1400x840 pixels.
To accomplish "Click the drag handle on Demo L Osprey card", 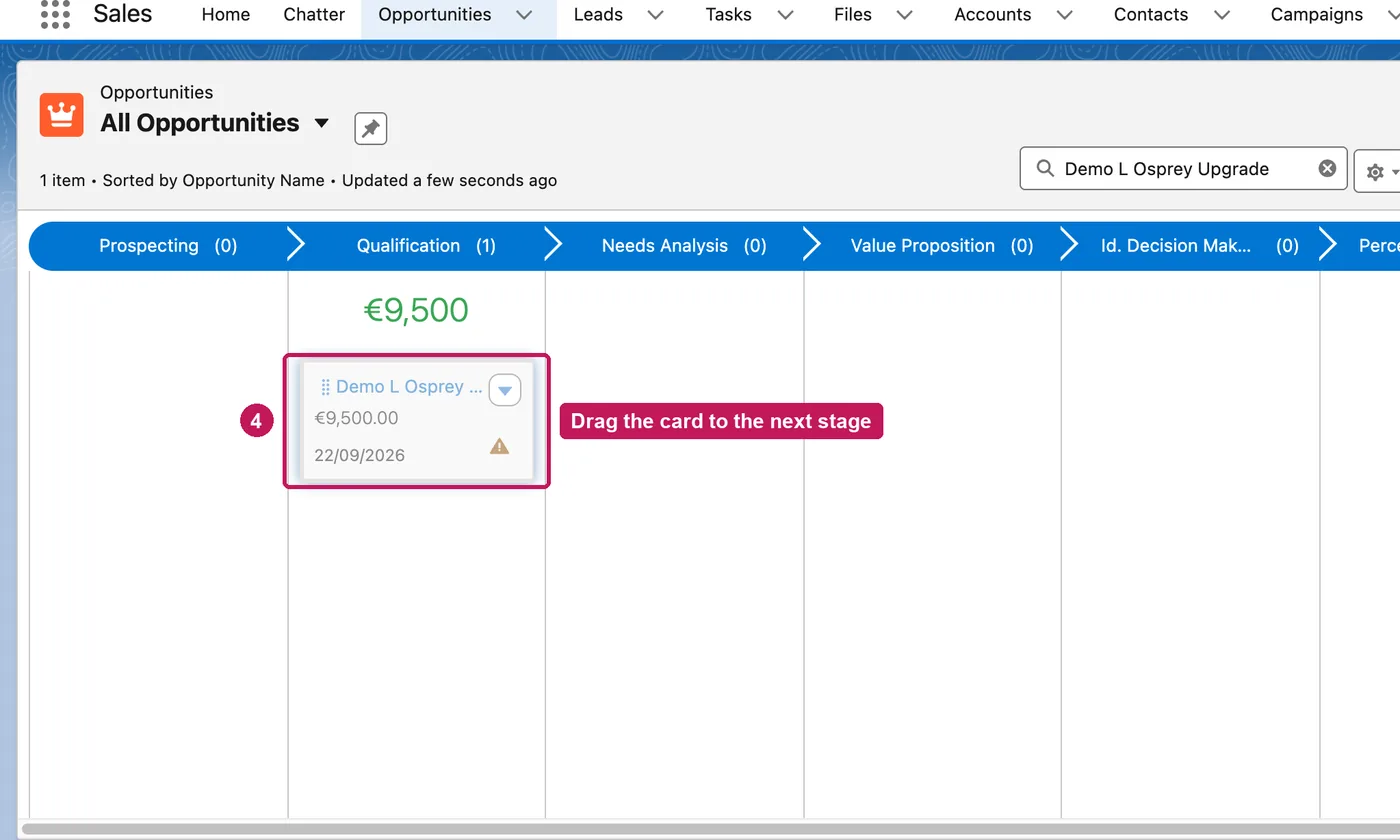I will (325, 387).
